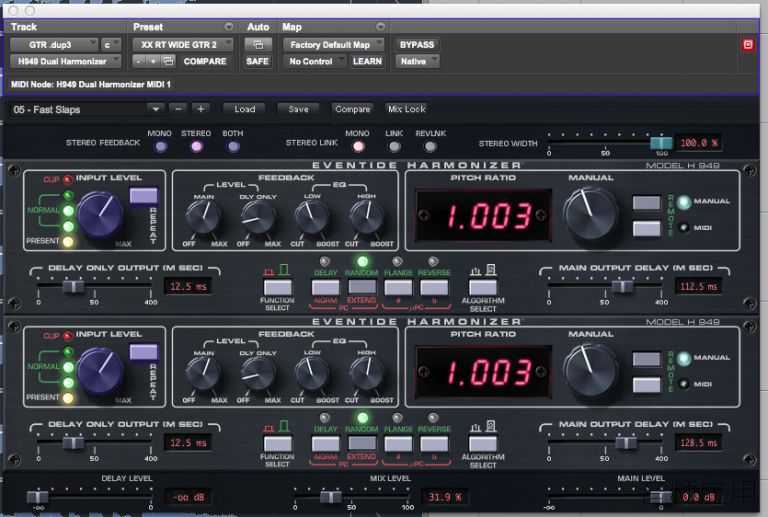The image size is (768, 517).
Task: Click the top unit Feedback Main level knob
Action: [x=203, y=216]
